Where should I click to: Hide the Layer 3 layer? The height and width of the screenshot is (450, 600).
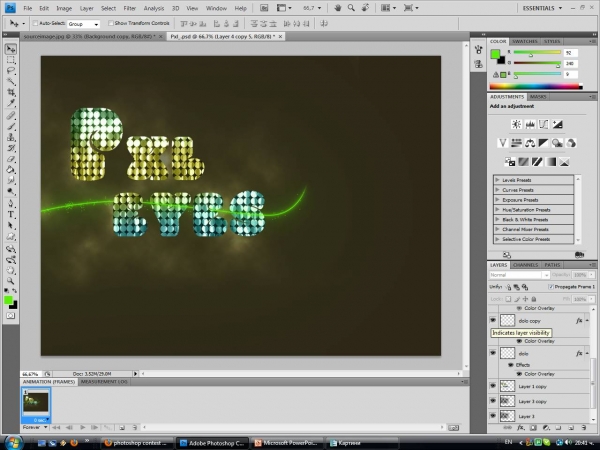pos(493,415)
